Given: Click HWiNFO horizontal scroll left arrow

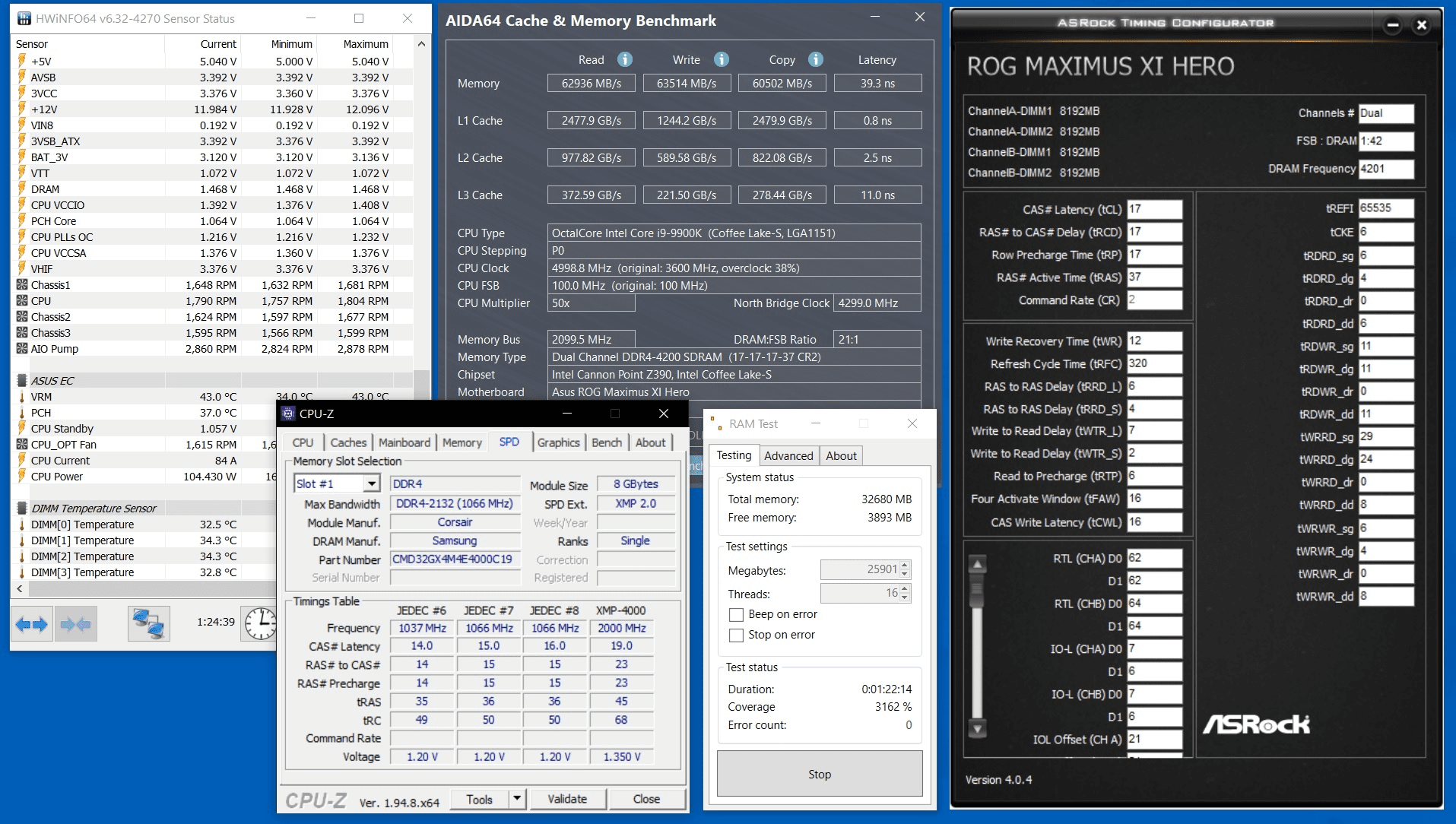Looking at the screenshot, I should pyautogui.click(x=20, y=588).
